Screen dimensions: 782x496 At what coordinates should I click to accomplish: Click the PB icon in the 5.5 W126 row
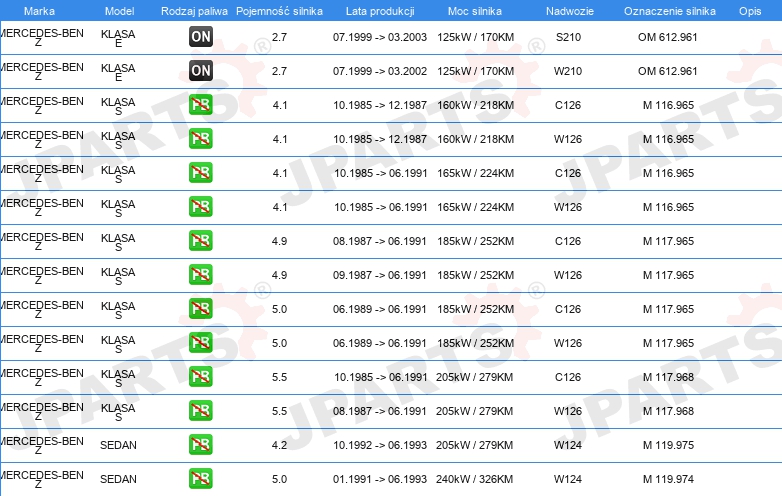tap(200, 411)
